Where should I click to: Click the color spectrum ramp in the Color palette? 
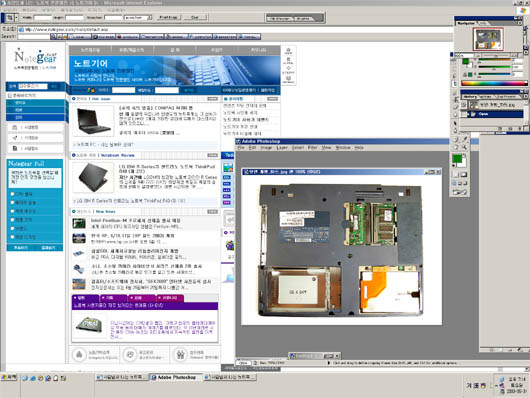[x=494, y=83]
